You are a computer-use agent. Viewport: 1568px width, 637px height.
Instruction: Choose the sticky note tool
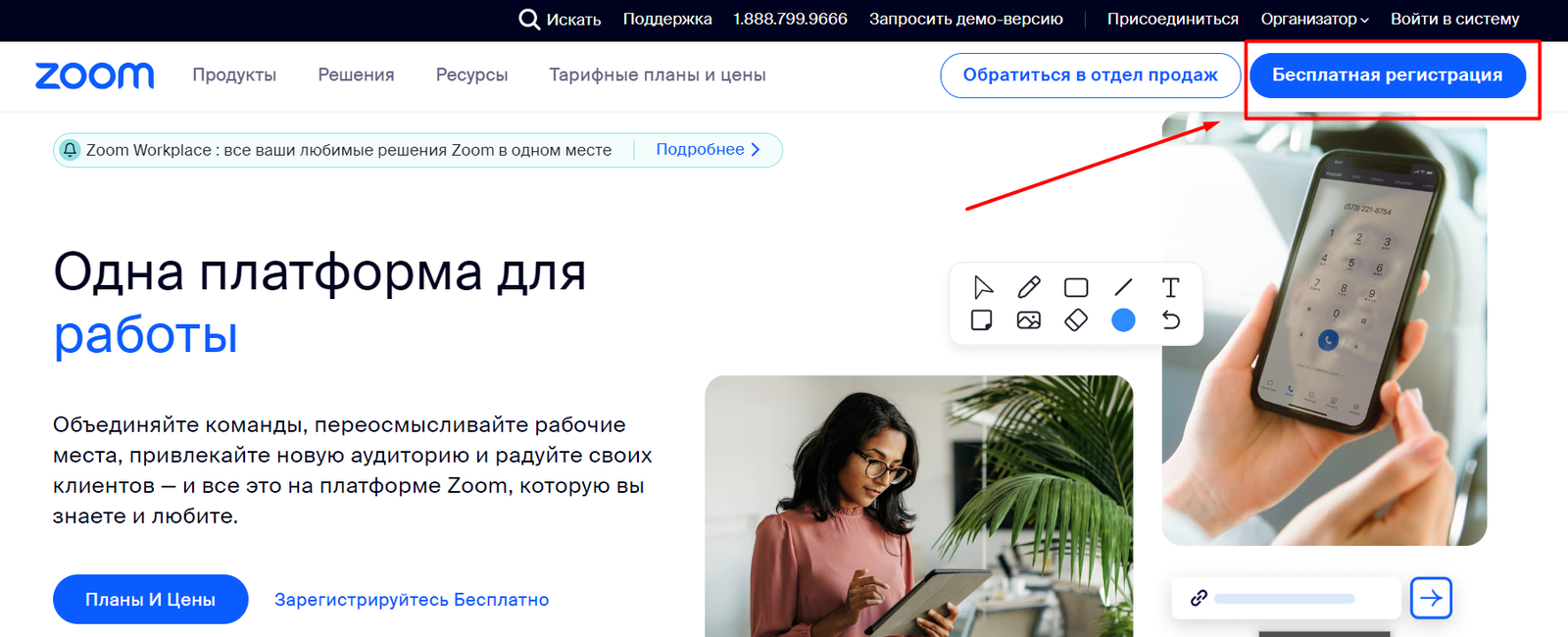[981, 320]
